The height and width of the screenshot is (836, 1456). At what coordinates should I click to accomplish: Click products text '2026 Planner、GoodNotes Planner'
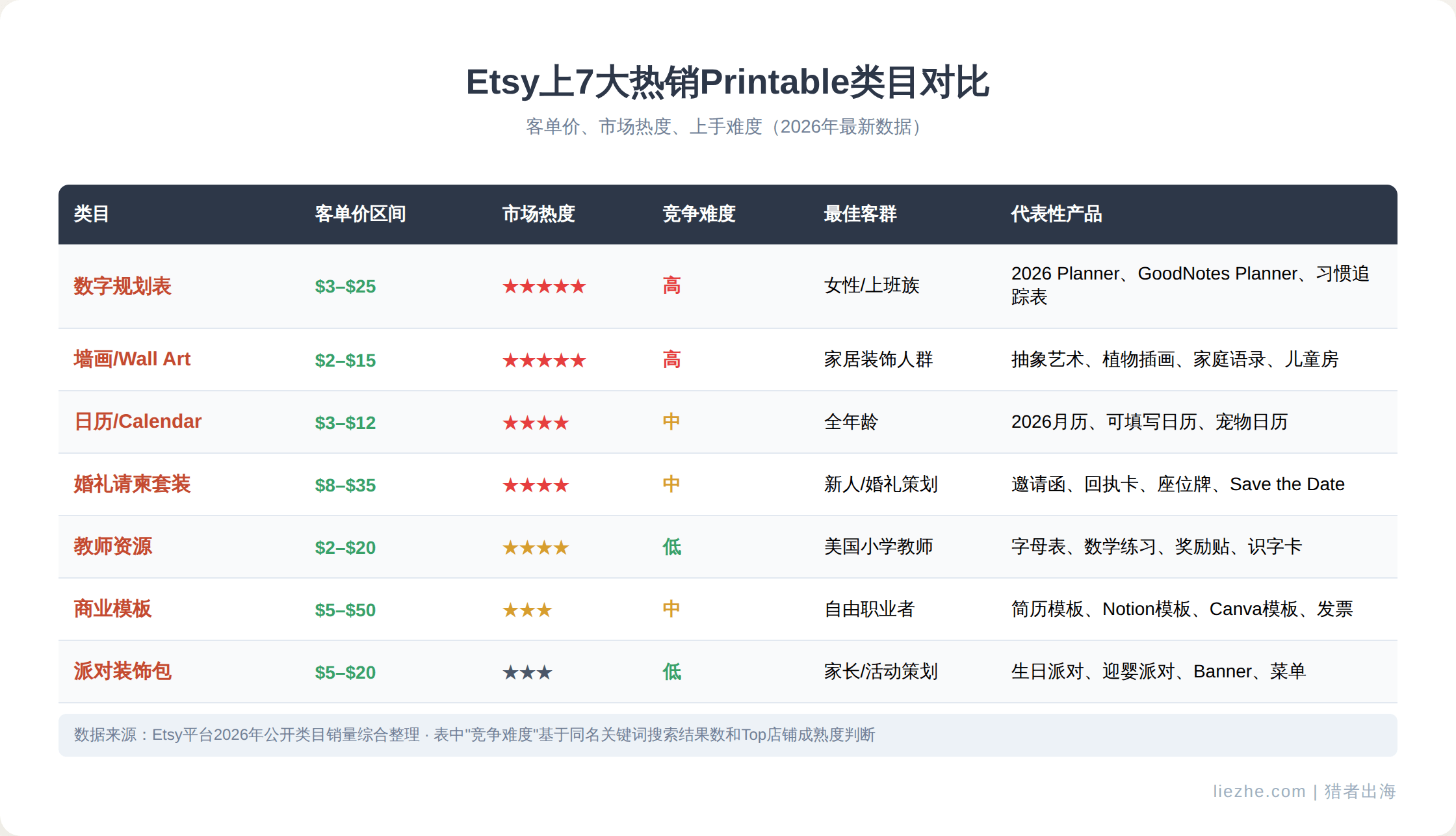tap(1154, 274)
